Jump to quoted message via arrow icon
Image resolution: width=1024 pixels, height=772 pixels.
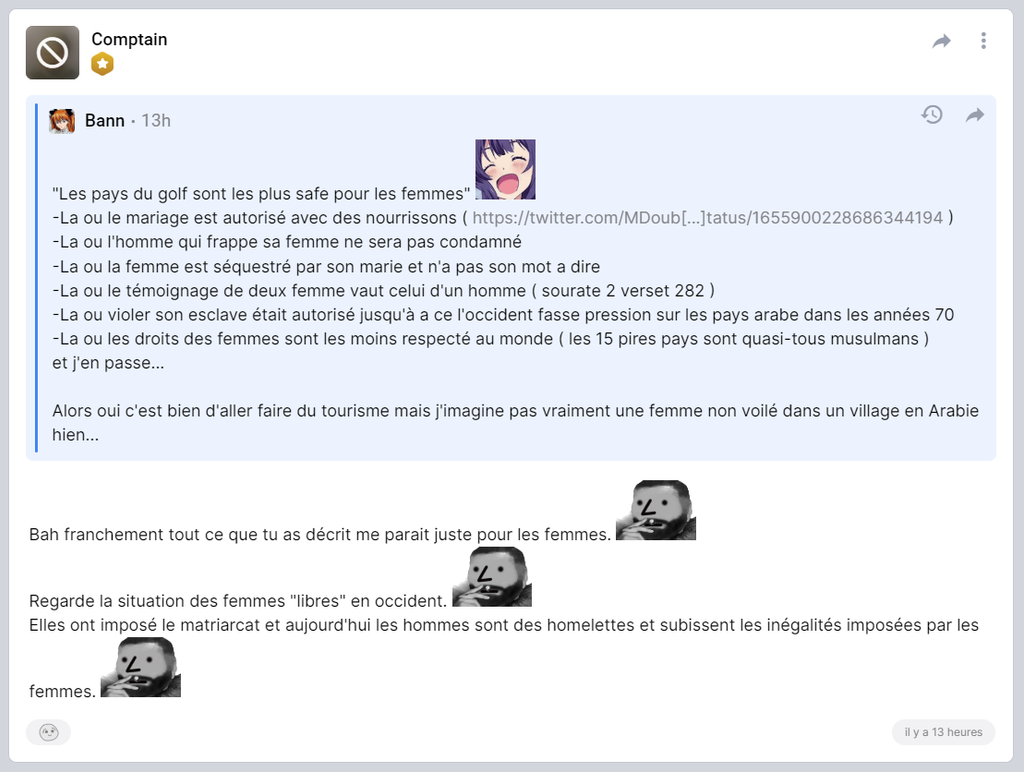point(974,116)
